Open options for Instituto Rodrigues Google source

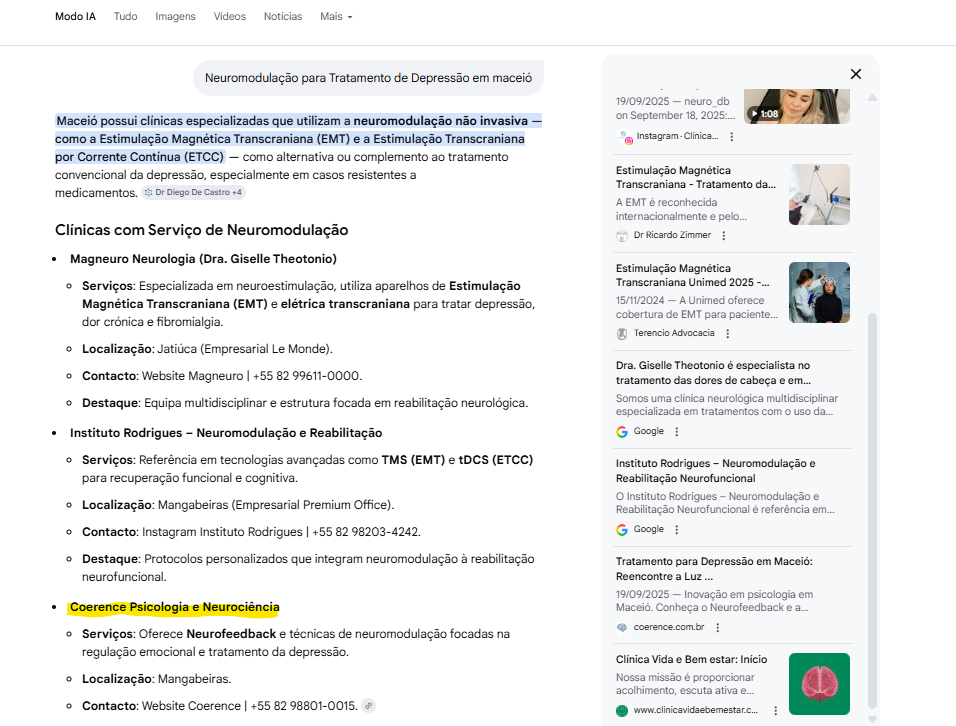(677, 530)
